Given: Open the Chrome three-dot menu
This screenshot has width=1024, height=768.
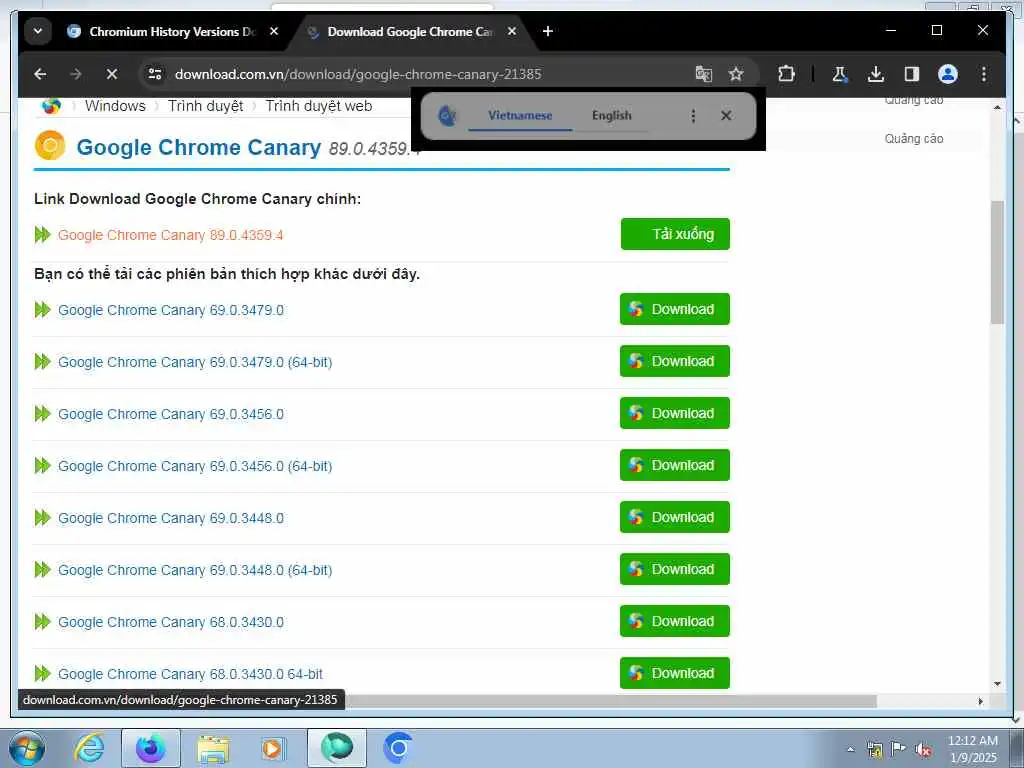Looking at the screenshot, I should 984,74.
